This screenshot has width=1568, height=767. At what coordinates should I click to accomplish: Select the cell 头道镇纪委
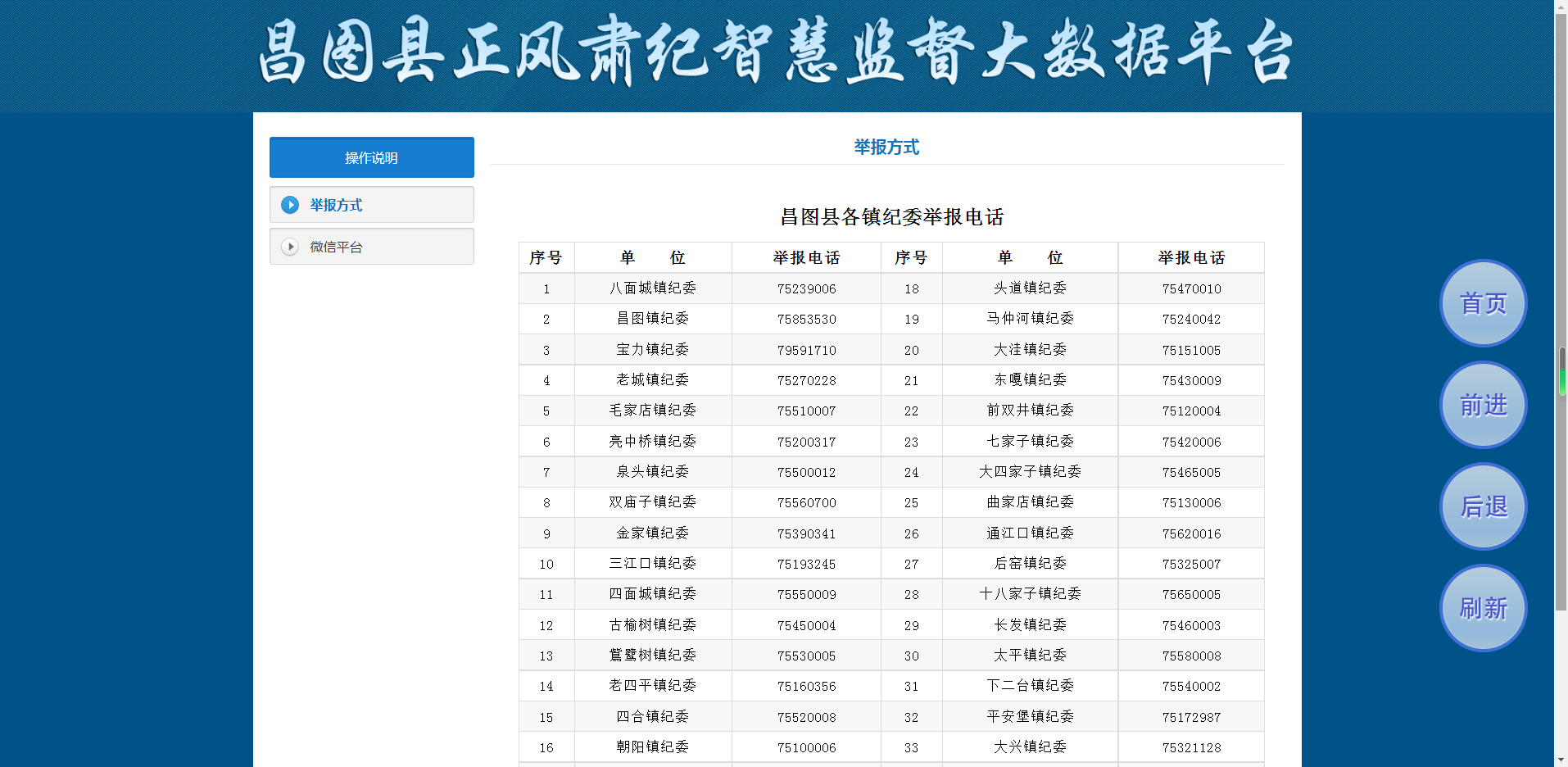tap(1031, 288)
